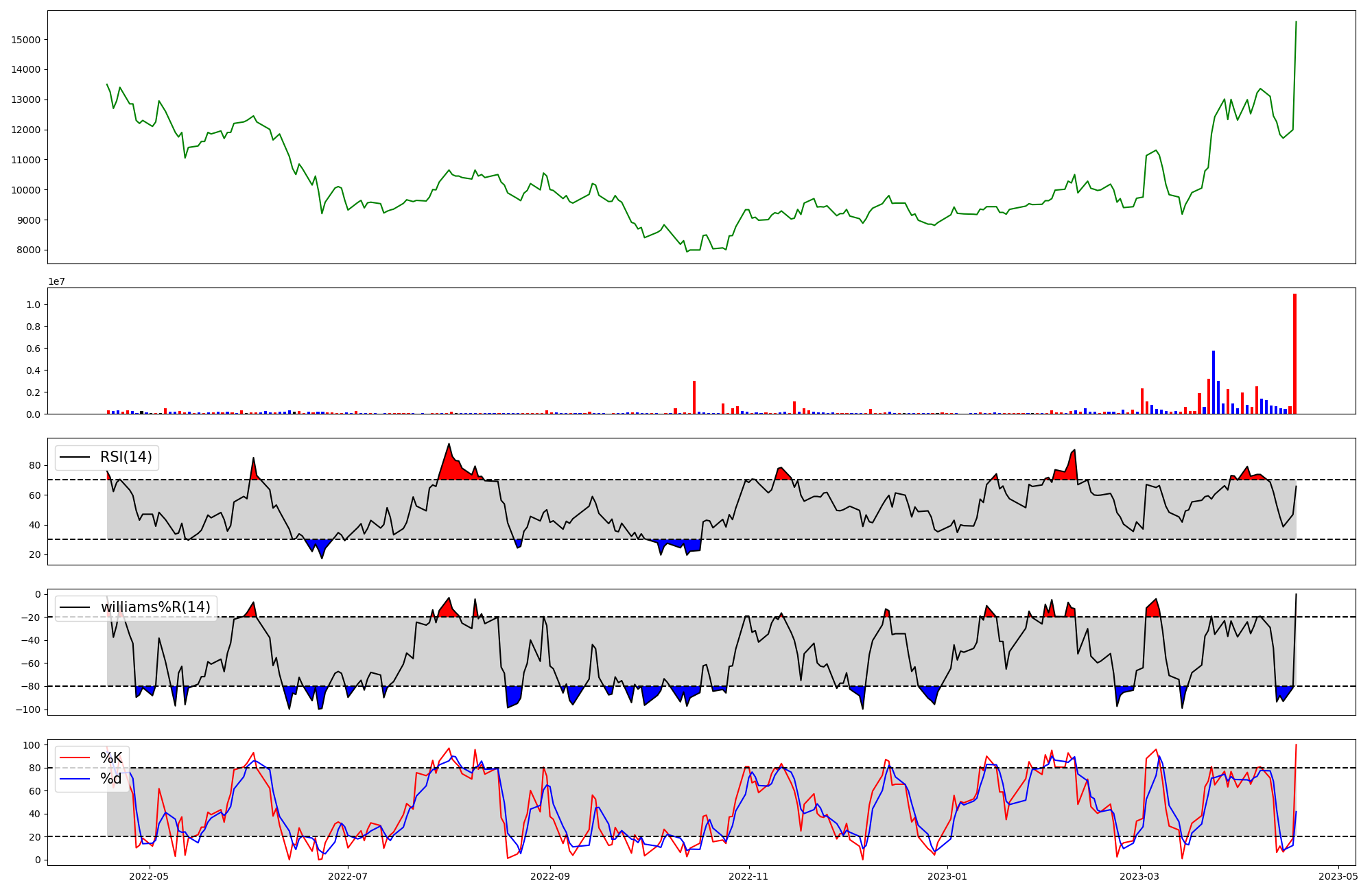Click the 2022-11 date axis label
The width and height of the screenshot is (1372, 892).
coord(748,876)
